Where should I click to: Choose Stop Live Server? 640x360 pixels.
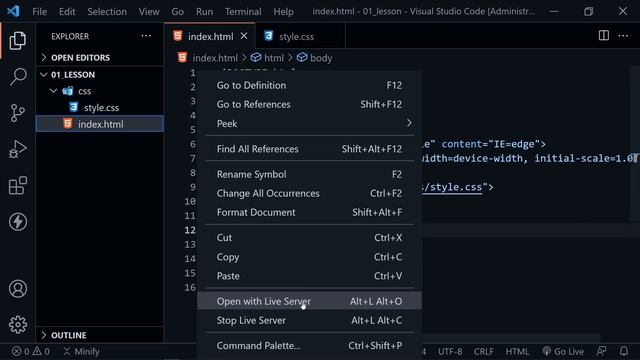(x=309, y=320)
